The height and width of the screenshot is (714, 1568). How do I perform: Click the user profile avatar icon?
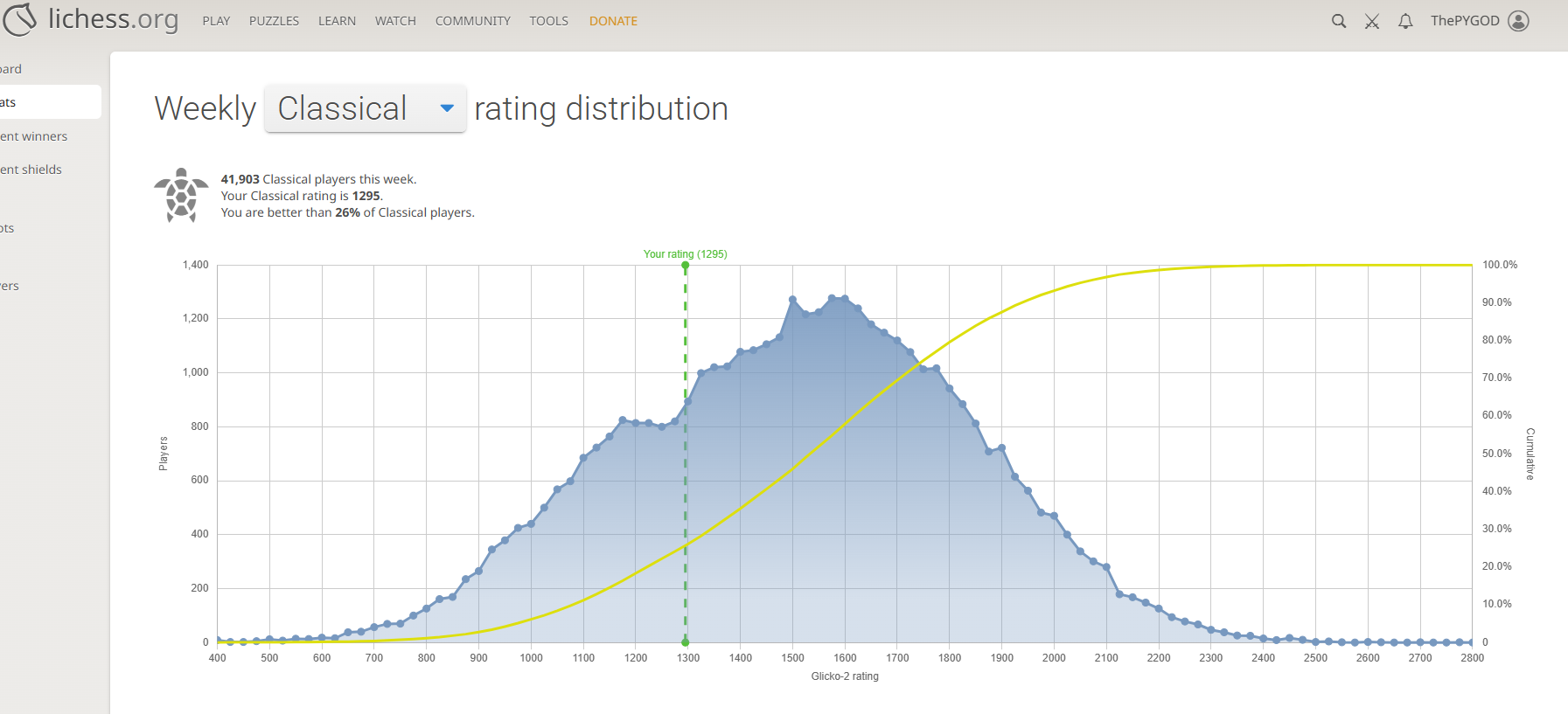point(1519,21)
